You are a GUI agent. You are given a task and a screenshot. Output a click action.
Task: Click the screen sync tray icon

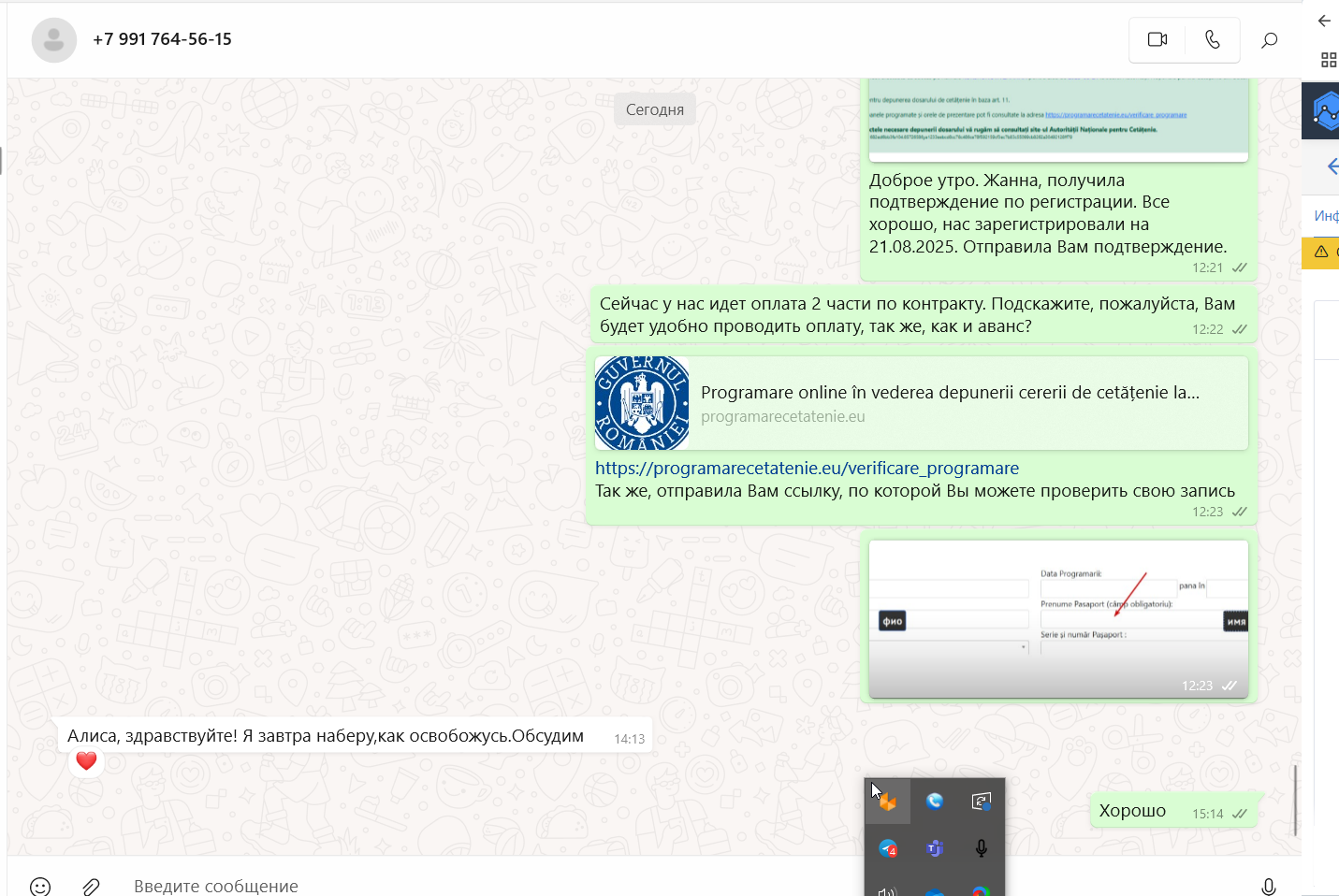coord(981,802)
